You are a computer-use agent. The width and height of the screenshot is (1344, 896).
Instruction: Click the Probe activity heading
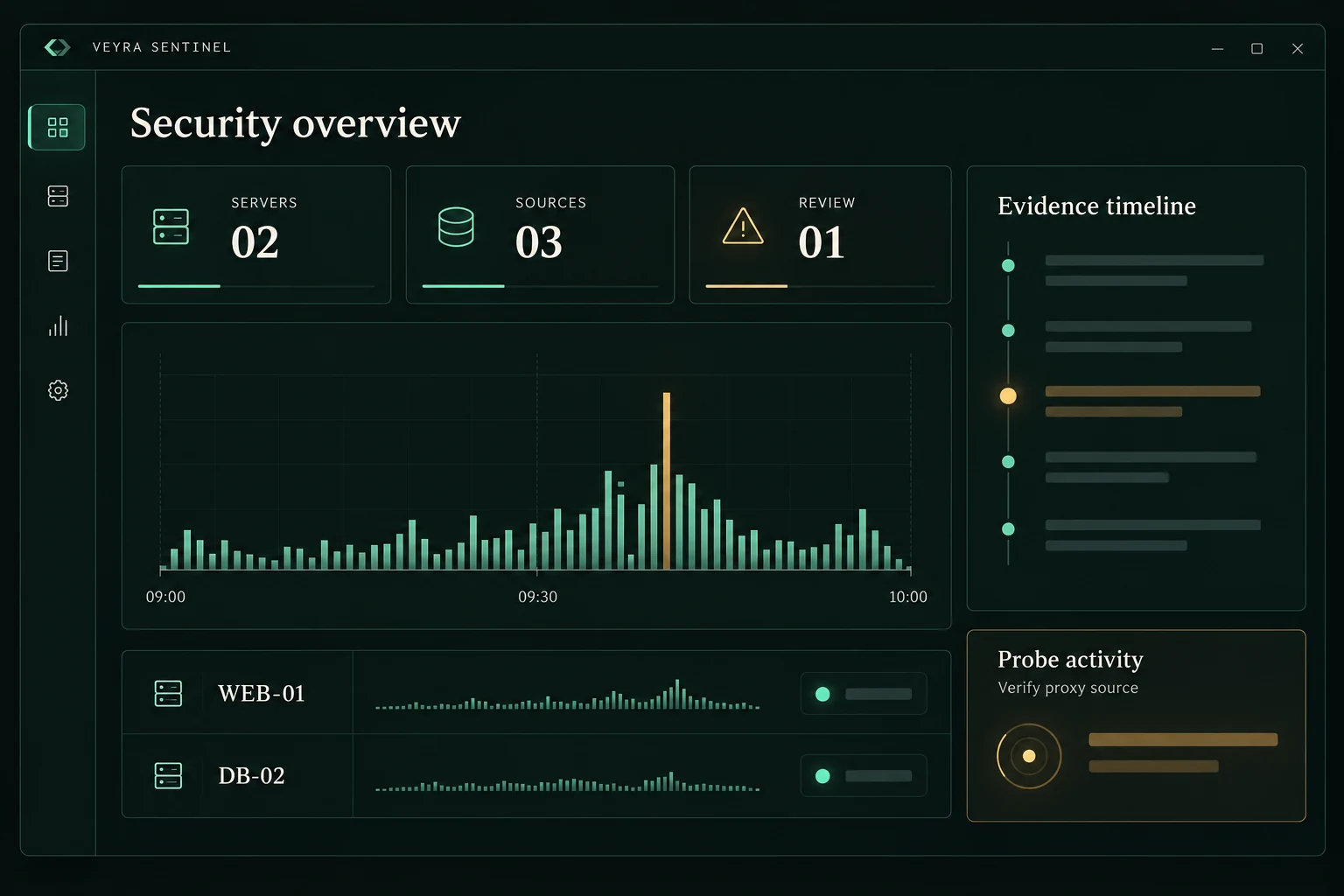(x=1070, y=659)
